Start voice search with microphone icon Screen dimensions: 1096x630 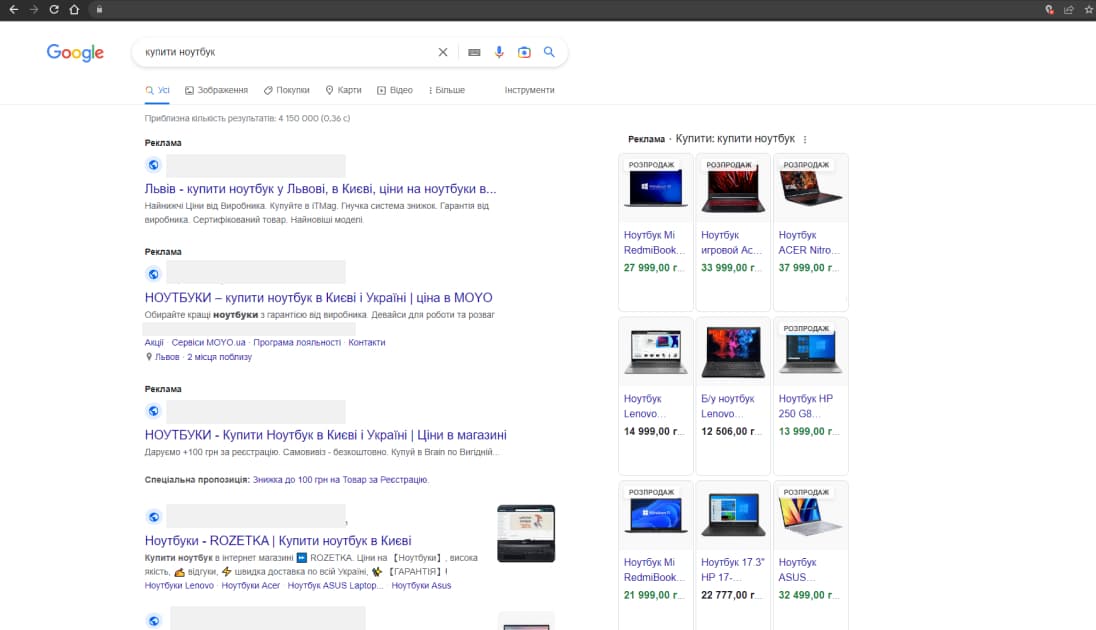[499, 52]
